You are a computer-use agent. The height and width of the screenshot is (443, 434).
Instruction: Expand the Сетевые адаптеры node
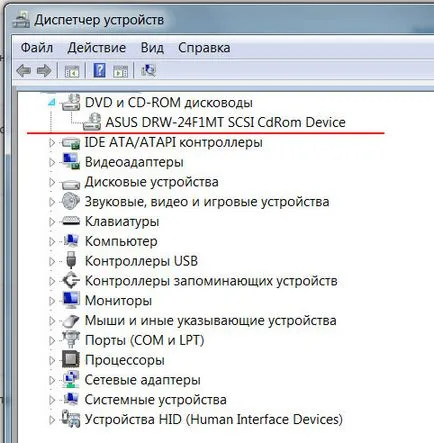click(x=52, y=380)
